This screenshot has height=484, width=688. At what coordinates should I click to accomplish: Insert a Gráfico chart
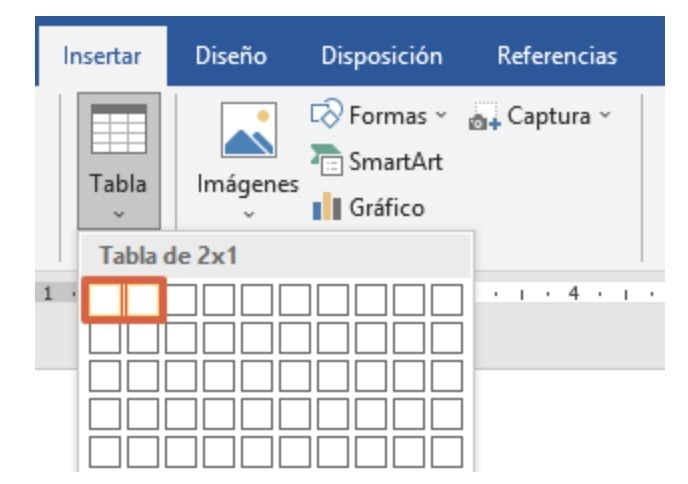370,208
